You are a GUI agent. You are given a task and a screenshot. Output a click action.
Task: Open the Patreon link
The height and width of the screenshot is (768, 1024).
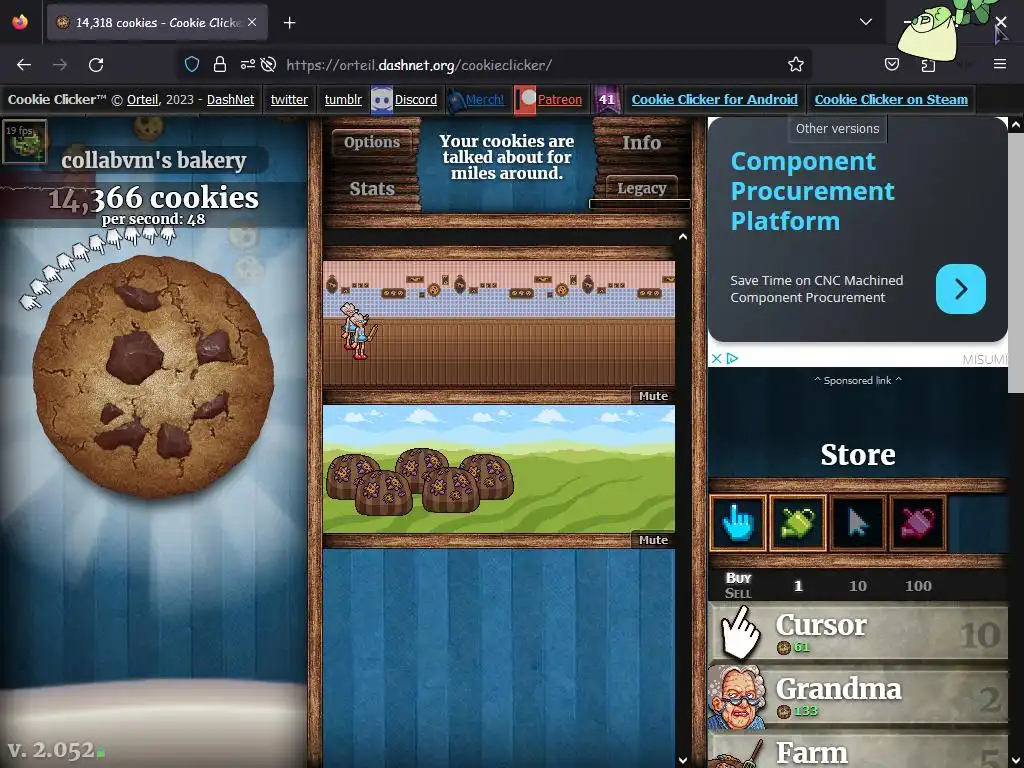(560, 100)
